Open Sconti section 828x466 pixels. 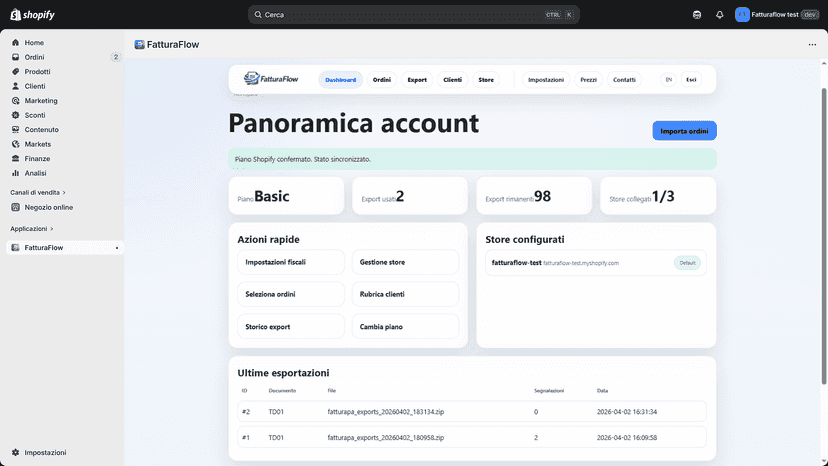click(x=35, y=115)
